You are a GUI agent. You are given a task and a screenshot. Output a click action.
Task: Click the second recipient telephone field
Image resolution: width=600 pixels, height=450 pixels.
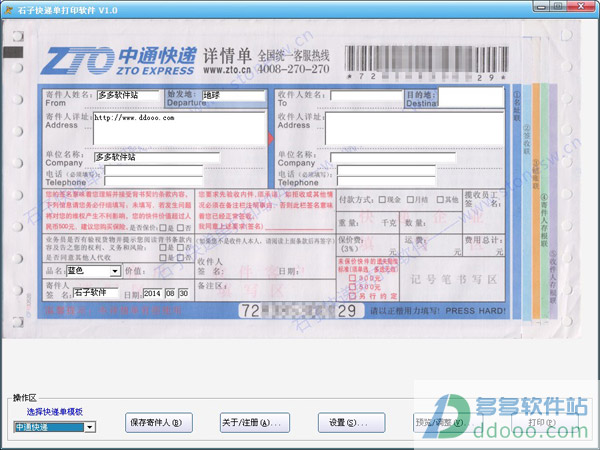pos(386,181)
